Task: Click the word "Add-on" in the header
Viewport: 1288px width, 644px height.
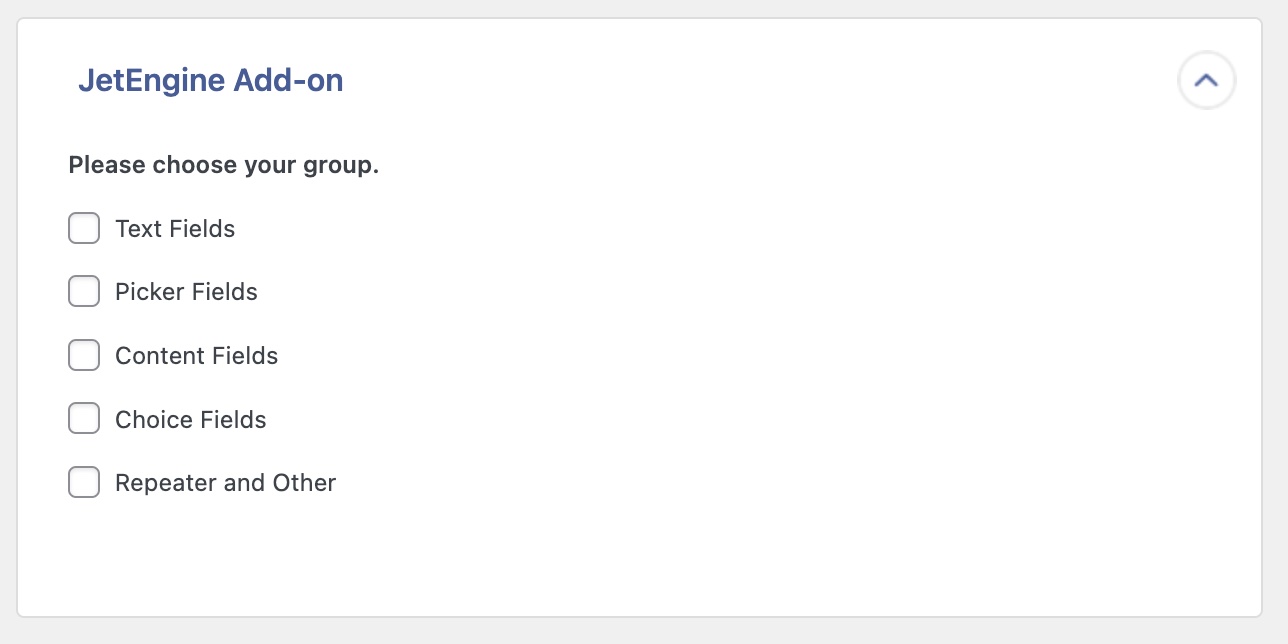Action: pos(288,80)
